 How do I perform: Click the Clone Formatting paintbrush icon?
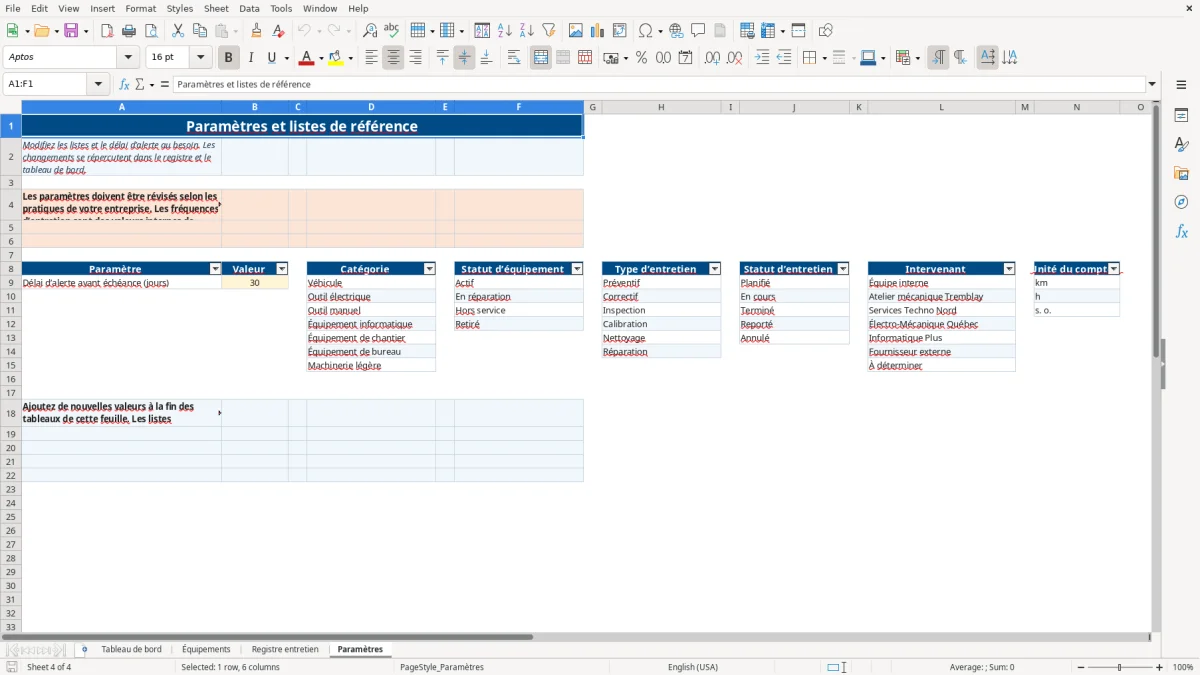[257, 31]
